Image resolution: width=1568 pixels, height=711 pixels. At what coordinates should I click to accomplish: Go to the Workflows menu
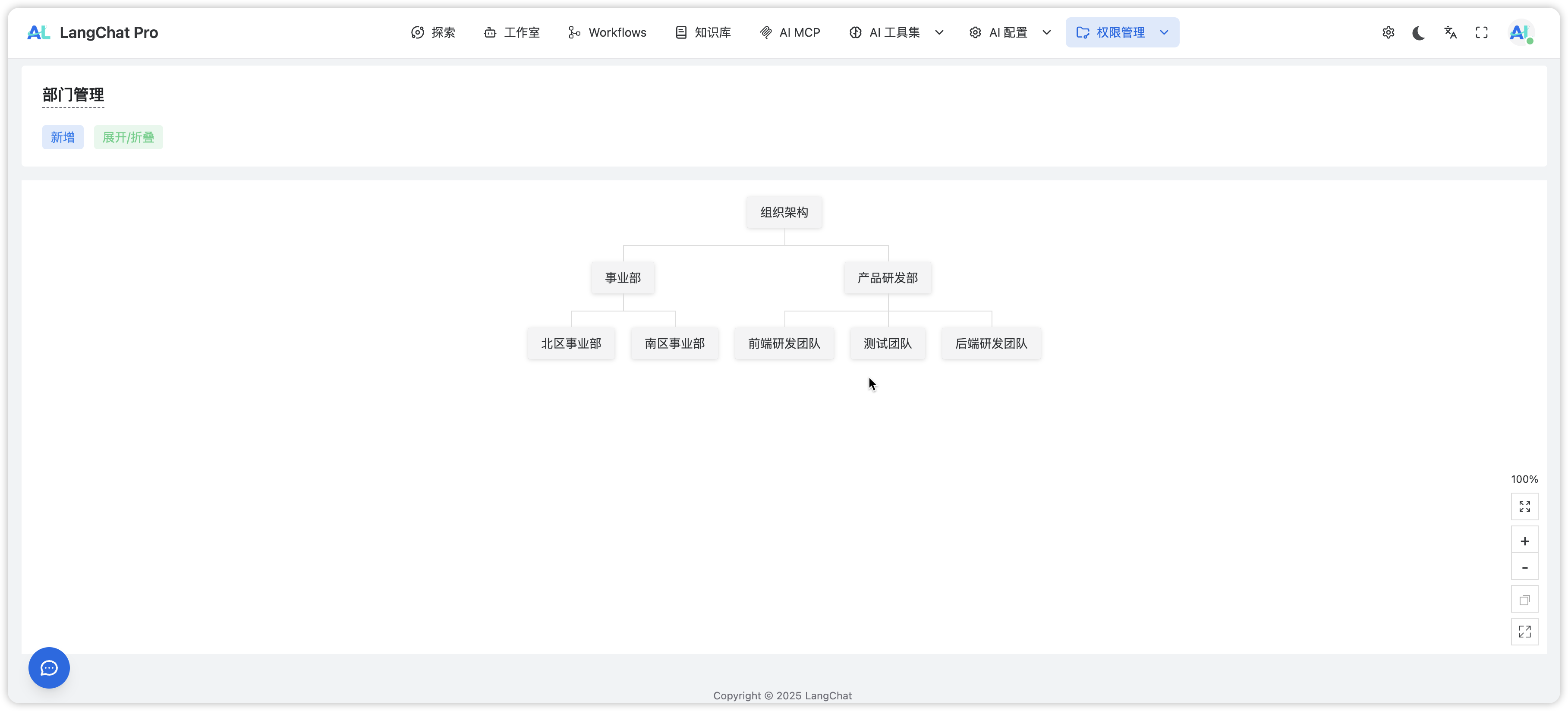click(x=607, y=32)
